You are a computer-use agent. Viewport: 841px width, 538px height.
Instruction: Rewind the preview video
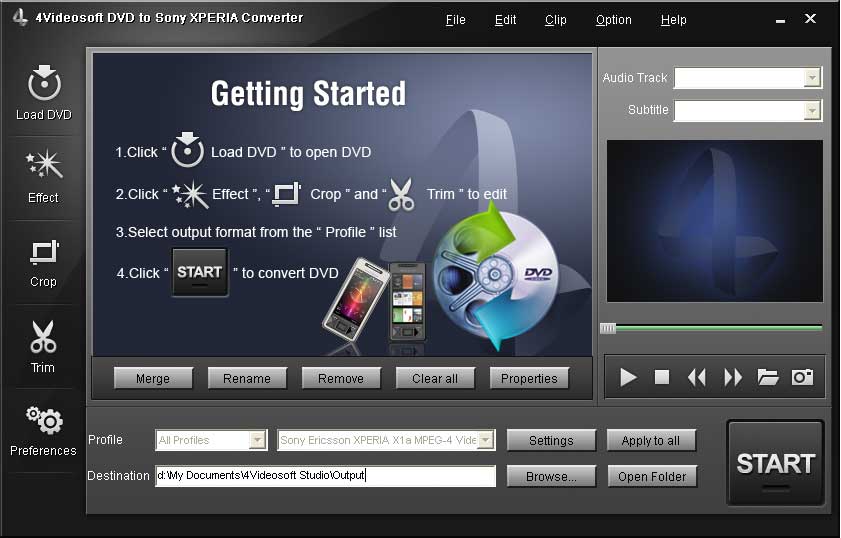click(697, 377)
